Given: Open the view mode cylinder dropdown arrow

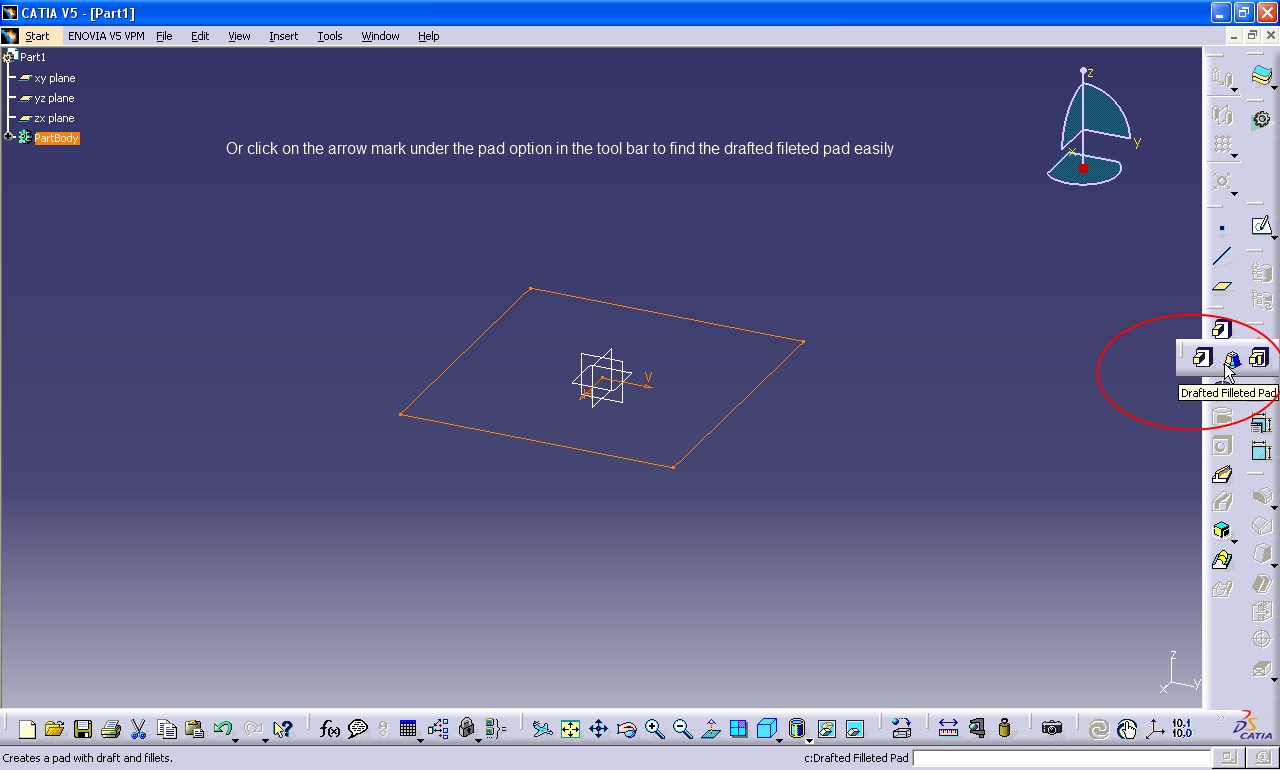Looking at the screenshot, I should [808, 739].
